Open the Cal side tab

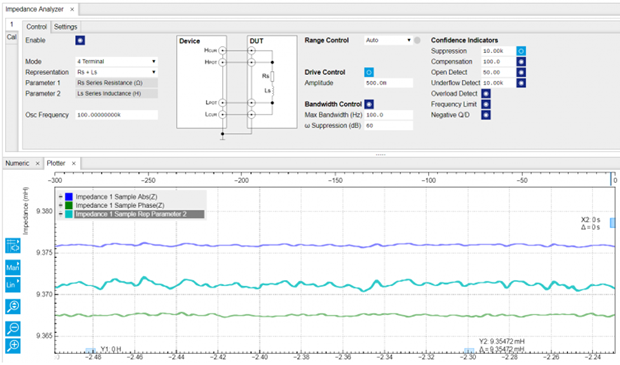[x=11, y=37]
